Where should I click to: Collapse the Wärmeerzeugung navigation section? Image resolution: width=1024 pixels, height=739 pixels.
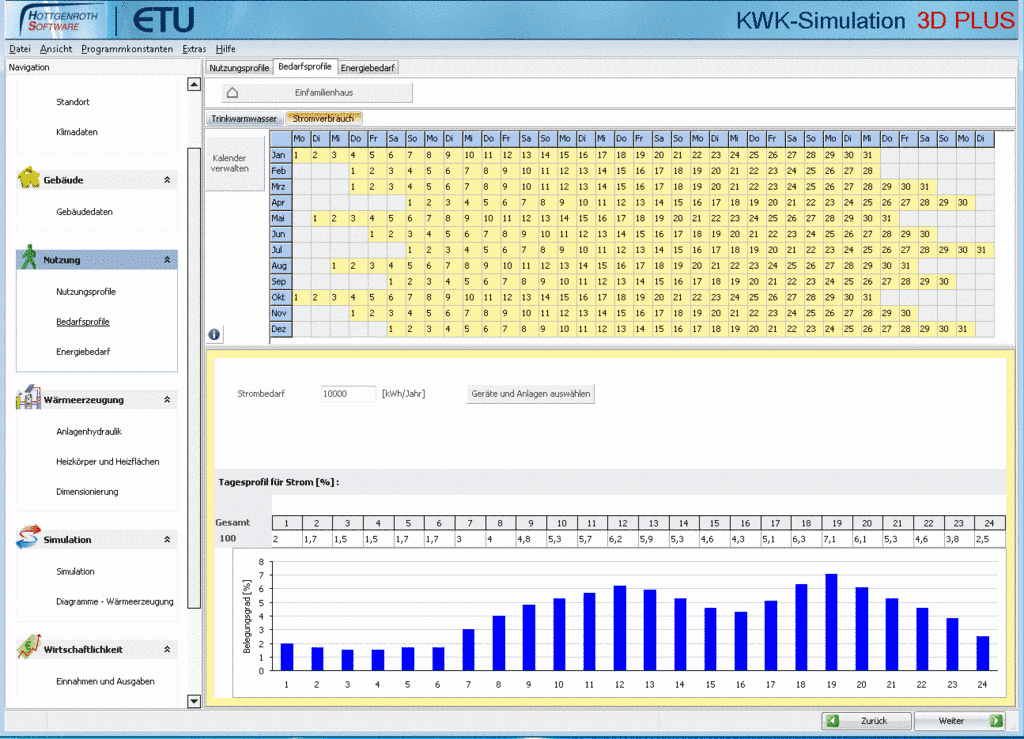pos(167,400)
